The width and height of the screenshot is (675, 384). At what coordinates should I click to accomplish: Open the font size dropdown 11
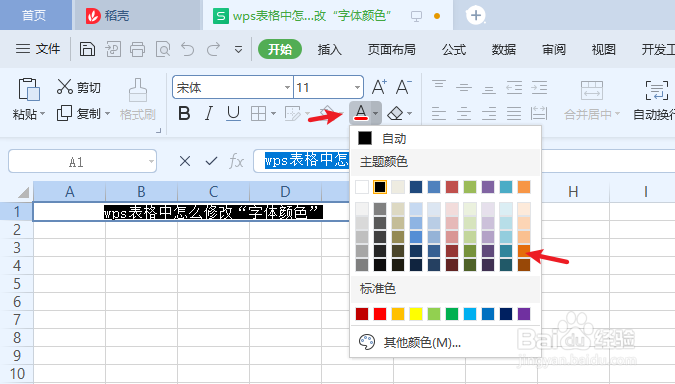(x=357, y=88)
